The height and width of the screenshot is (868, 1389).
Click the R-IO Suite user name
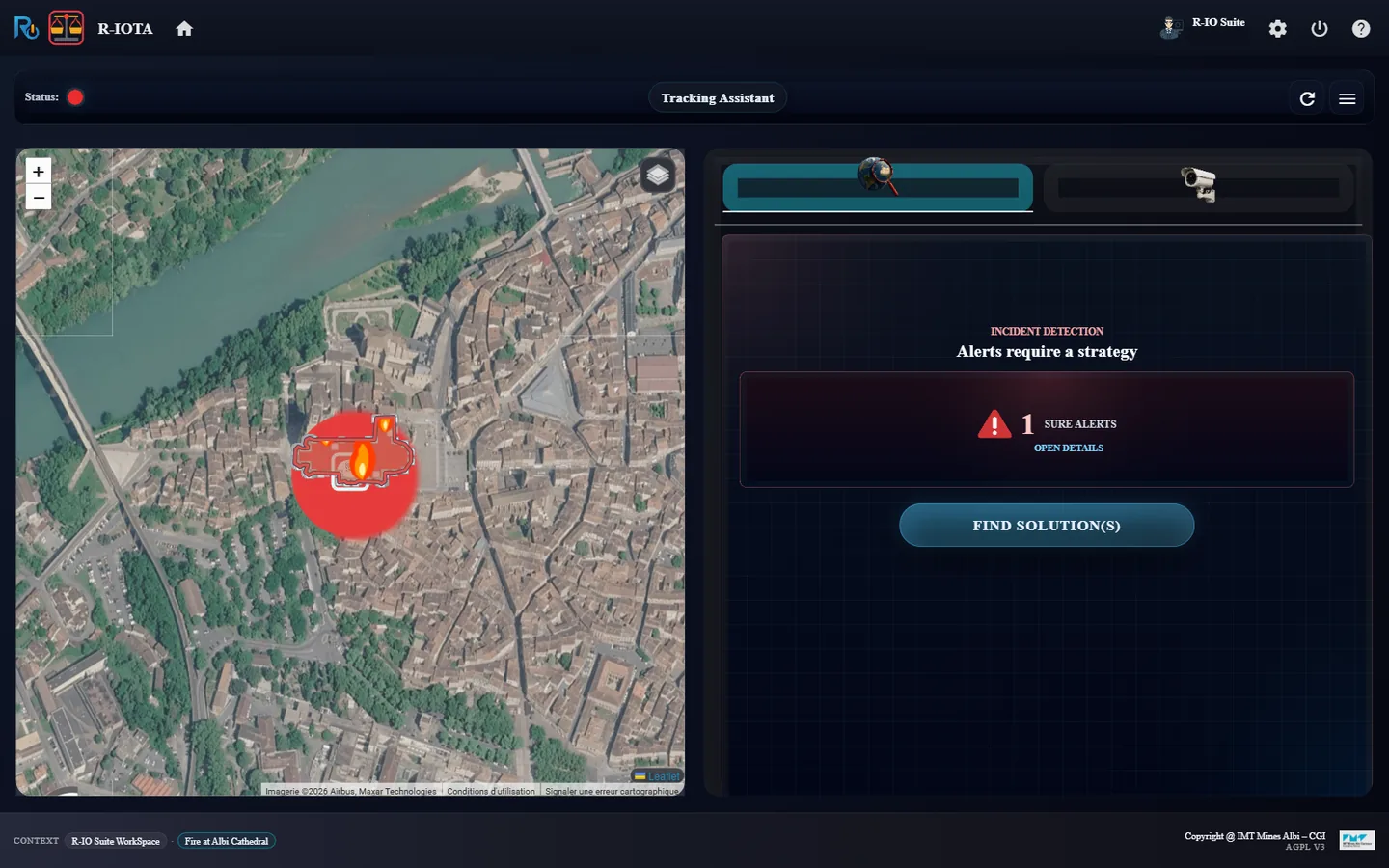click(x=1218, y=22)
